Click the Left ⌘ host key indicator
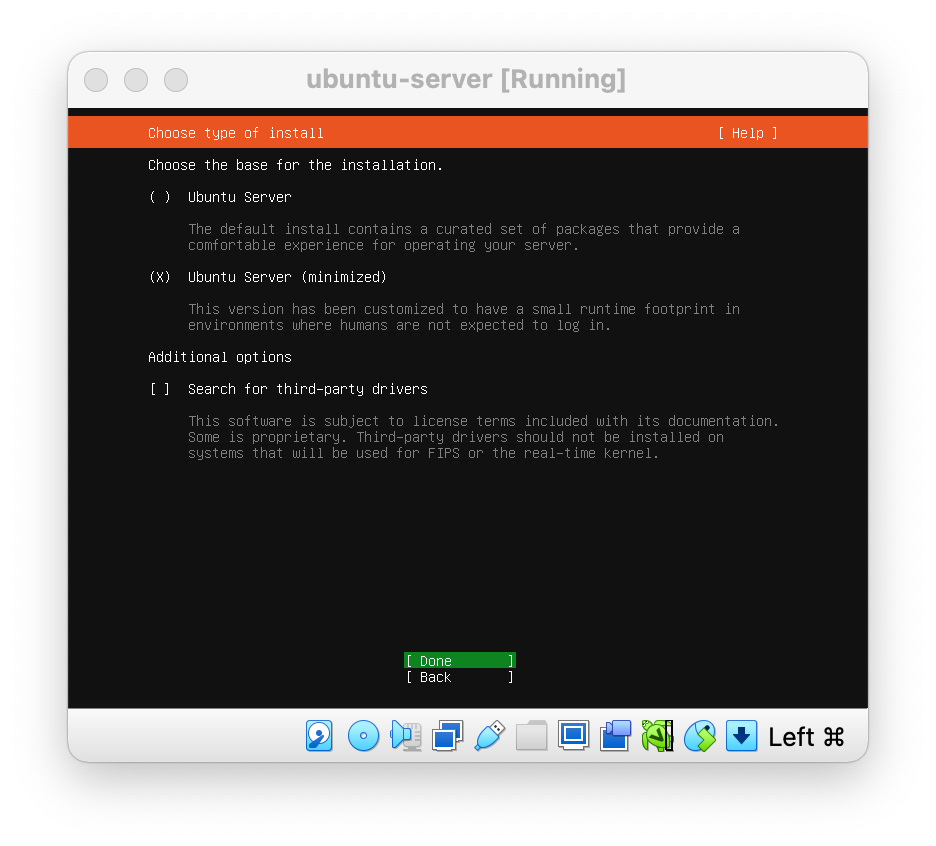 pos(806,737)
